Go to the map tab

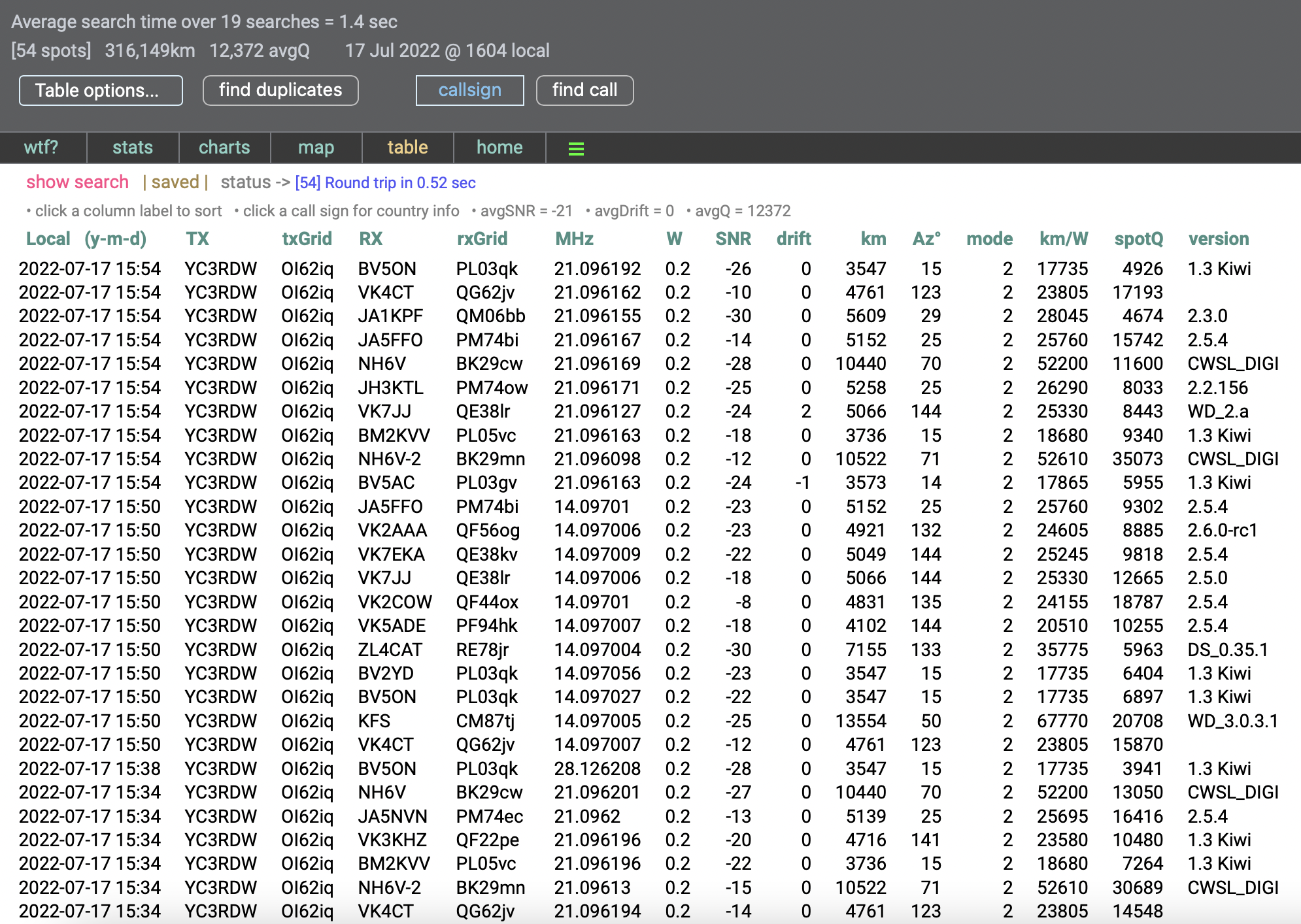(x=316, y=148)
